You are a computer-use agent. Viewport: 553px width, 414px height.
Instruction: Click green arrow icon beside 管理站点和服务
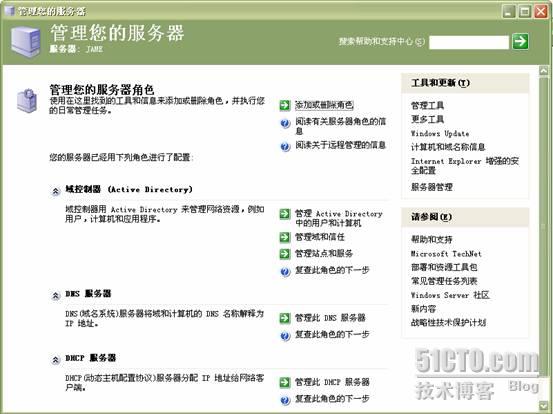click(x=285, y=254)
